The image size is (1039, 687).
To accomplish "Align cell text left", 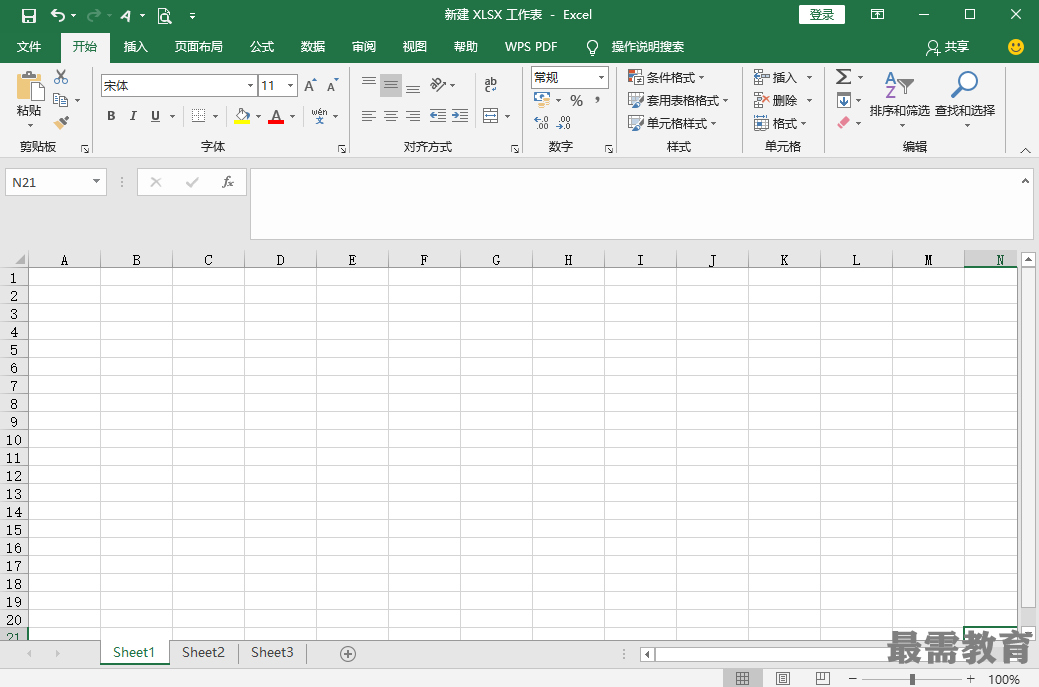I will tap(369, 116).
